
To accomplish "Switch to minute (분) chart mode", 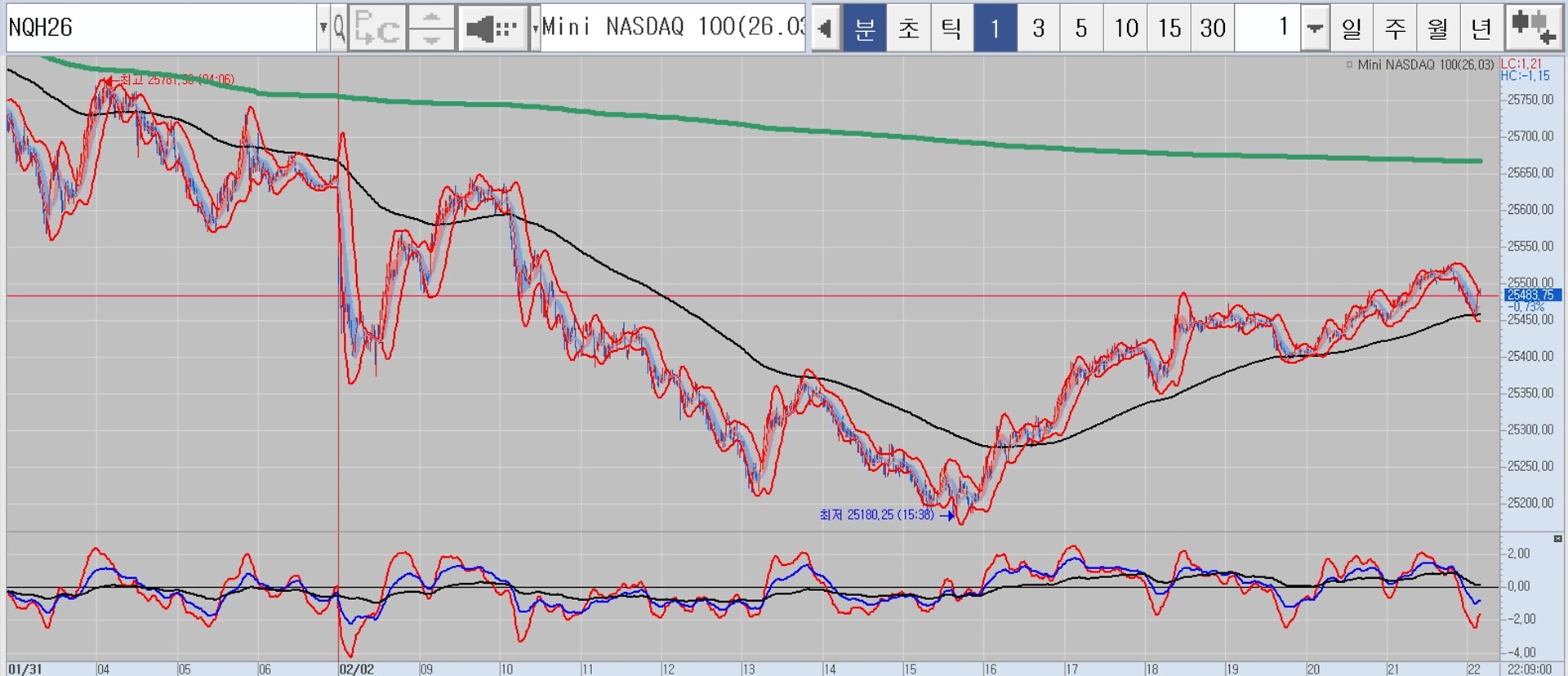I will click(x=865, y=29).
